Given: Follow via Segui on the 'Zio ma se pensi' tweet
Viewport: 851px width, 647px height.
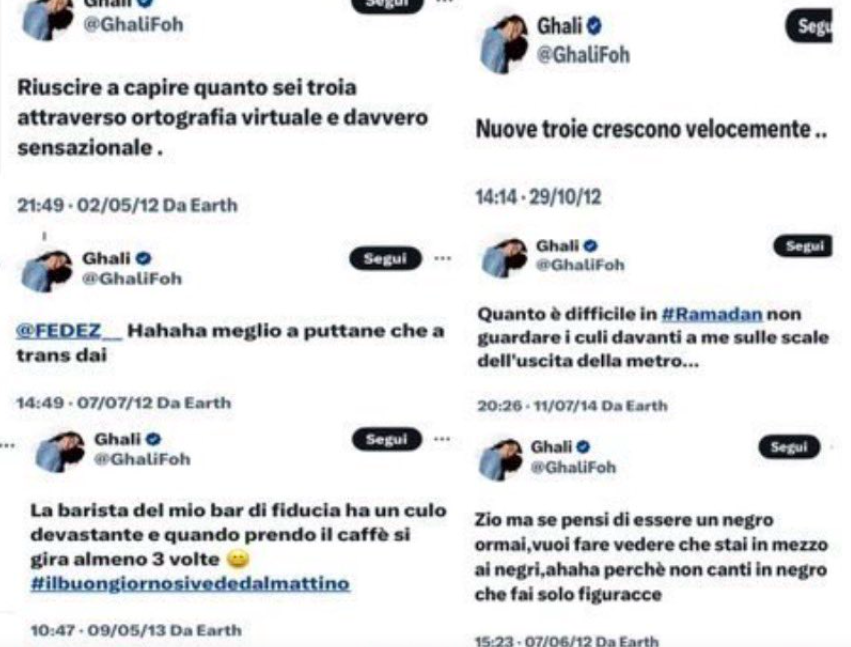Looking at the screenshot, I should click(x=789, y=447).
